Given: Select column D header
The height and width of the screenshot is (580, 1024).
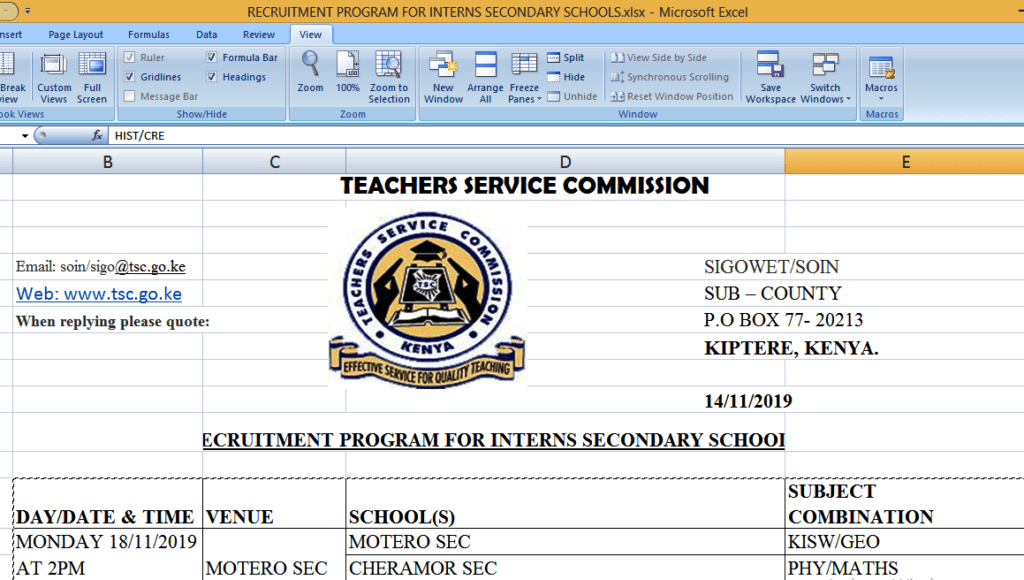Looking at the screenshot, I should (566, 162).
